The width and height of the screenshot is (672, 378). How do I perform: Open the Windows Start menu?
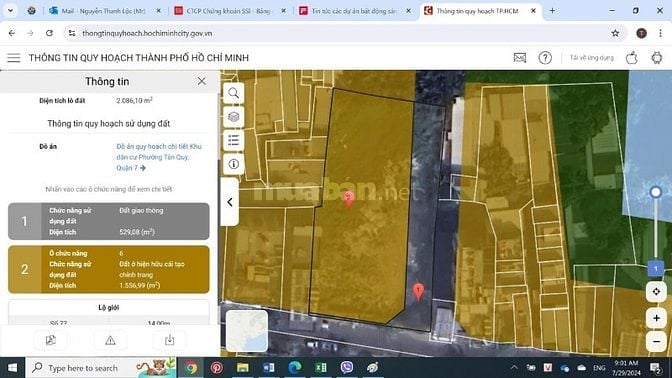(x=12, y=368)
